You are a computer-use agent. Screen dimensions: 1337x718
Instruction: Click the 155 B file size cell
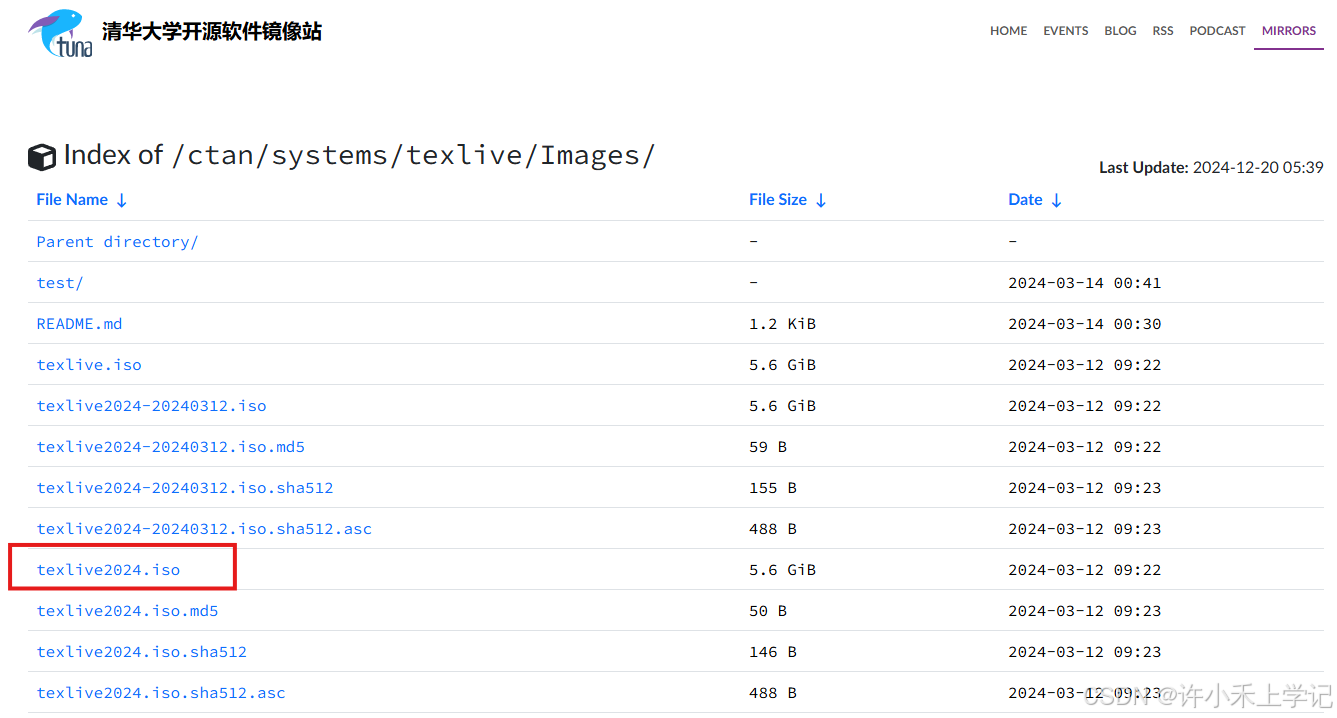773,488
